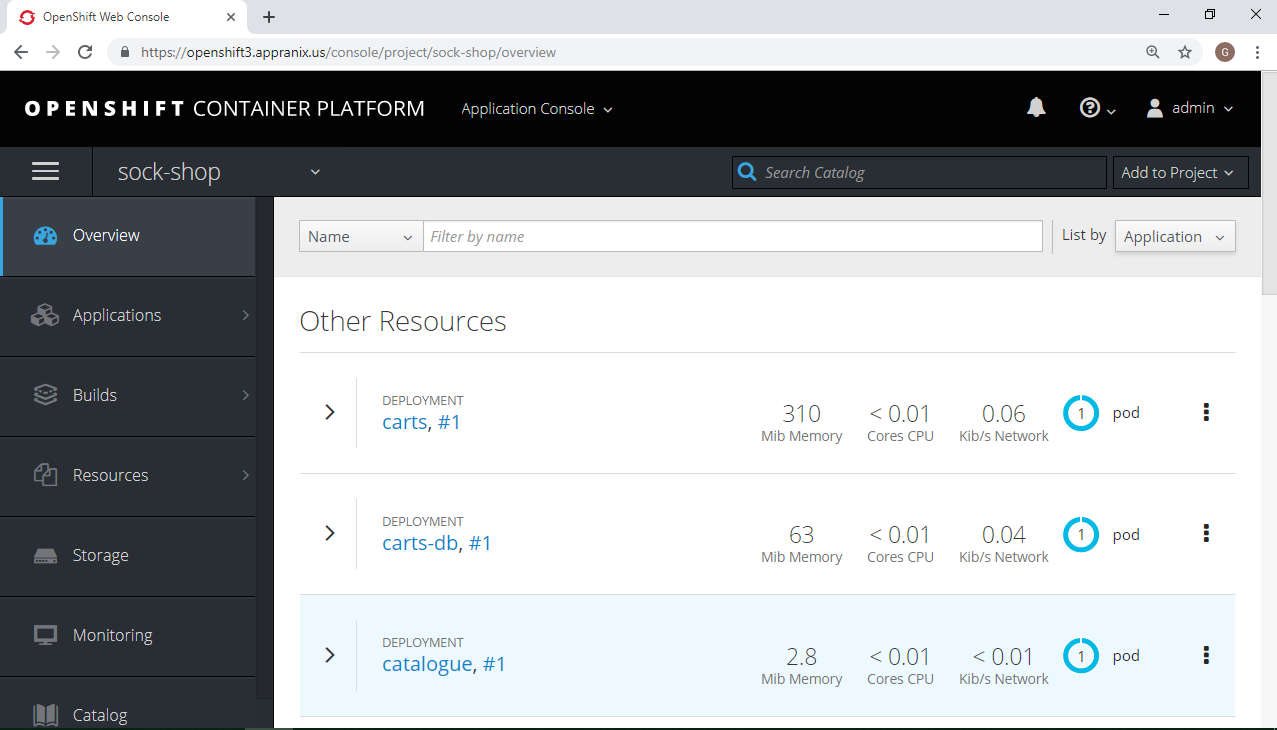Bookmark this page with the star icon
This screenshot has width=1277, height=730.
[1185, 52]
